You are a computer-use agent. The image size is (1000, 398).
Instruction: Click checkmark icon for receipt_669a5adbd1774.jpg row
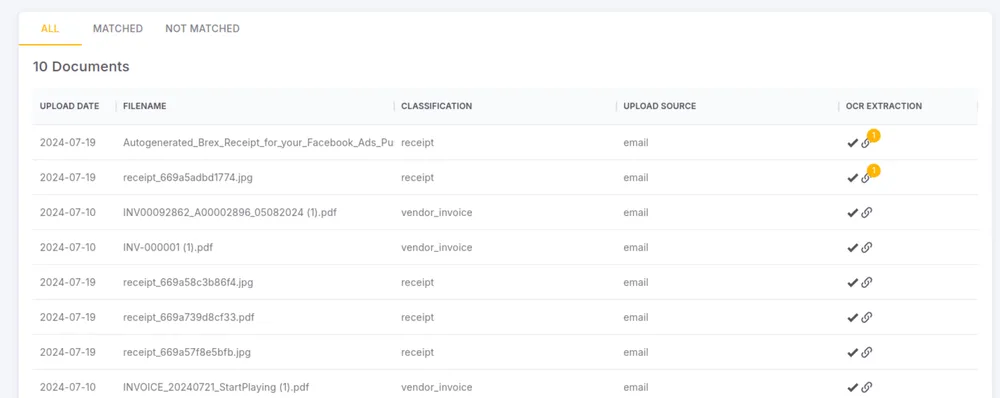[x=852, y=178]
